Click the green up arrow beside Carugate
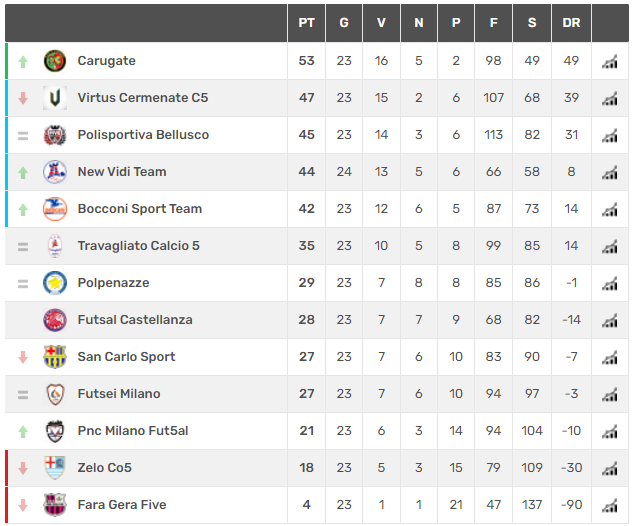Screen dimensions: 634x526 tap(23, 61)
